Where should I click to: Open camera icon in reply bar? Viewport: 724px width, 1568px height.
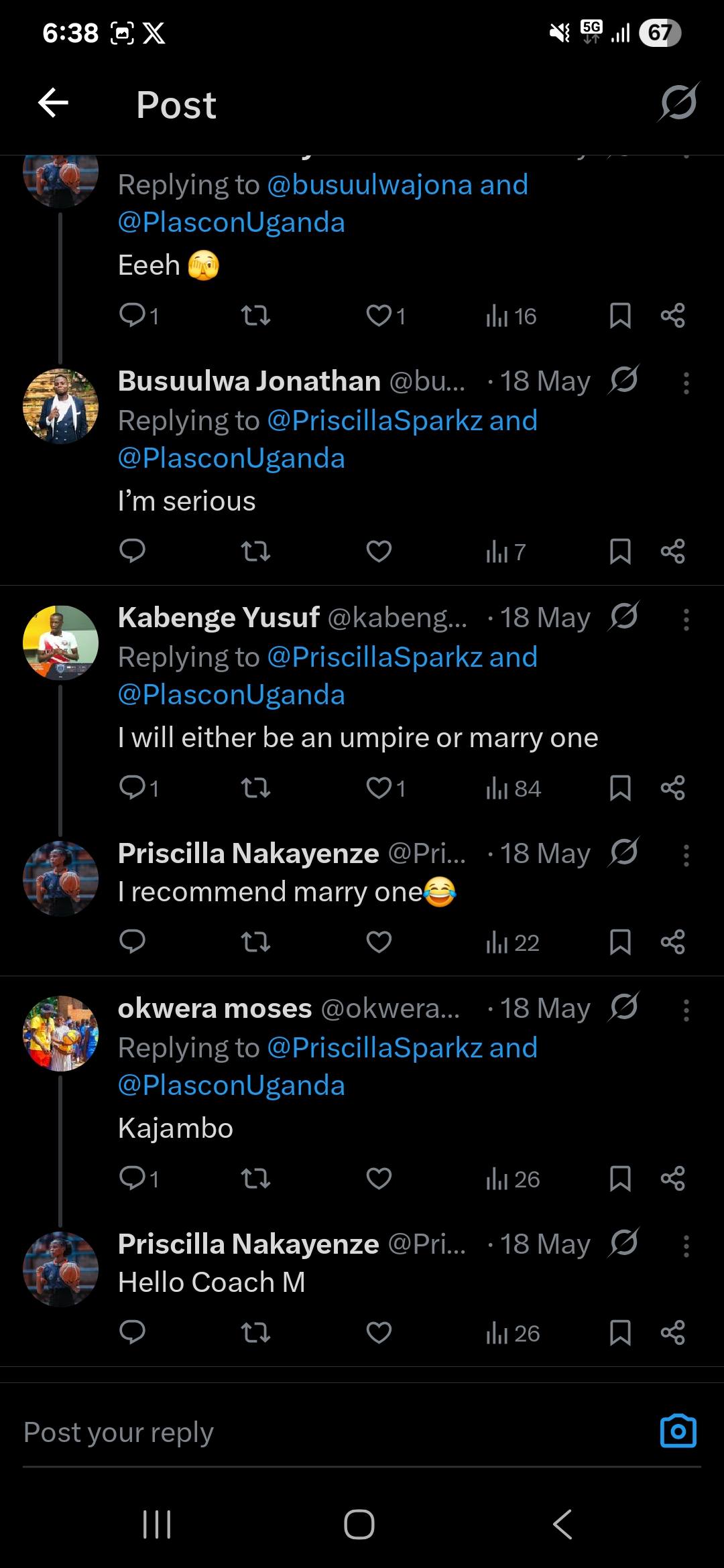[678, 1431]
